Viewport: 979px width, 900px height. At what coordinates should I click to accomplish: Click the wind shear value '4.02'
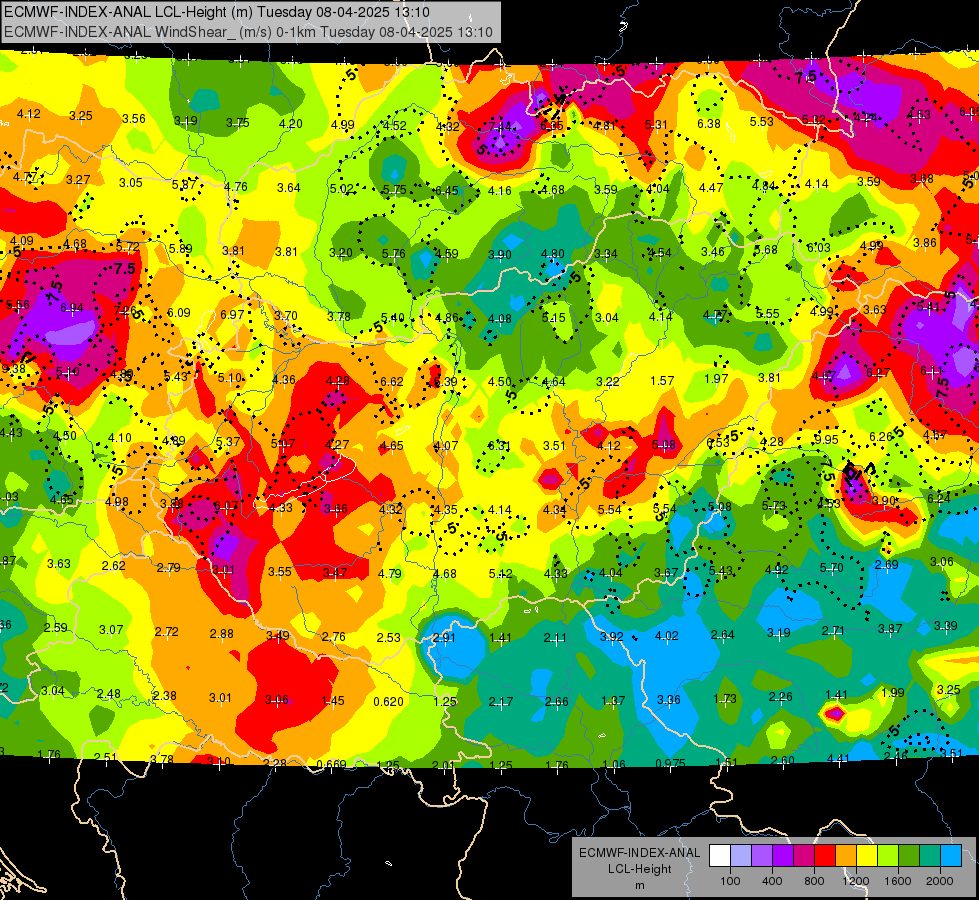[x=666, y=636]
